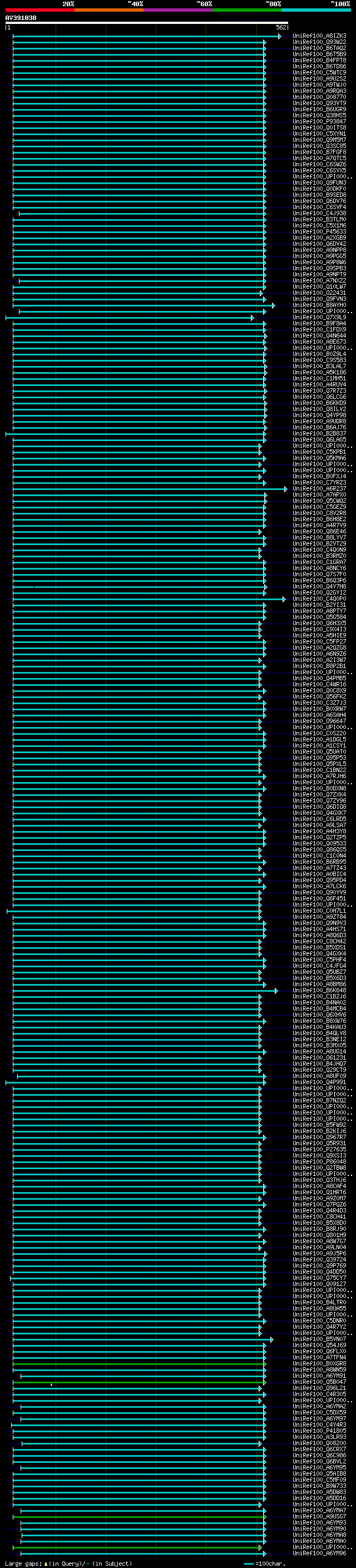Click the alignment arrow end of UniRef100_C4Q0P0
Image resolution: width=356 pixels, height=1568 pixels.
point(284,600)
